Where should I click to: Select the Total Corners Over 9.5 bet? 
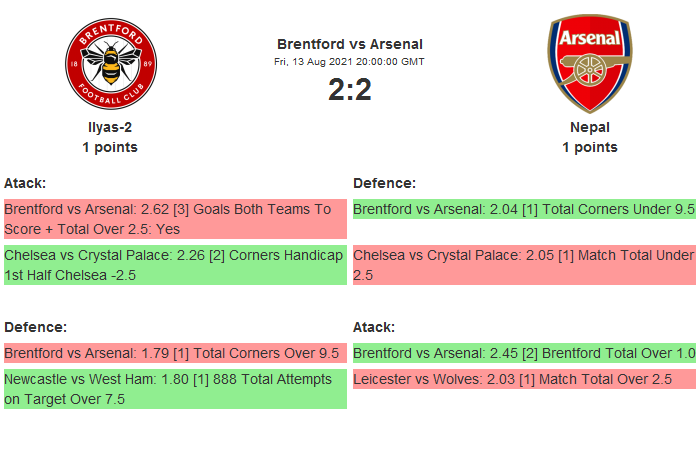(x=174, y=353)
